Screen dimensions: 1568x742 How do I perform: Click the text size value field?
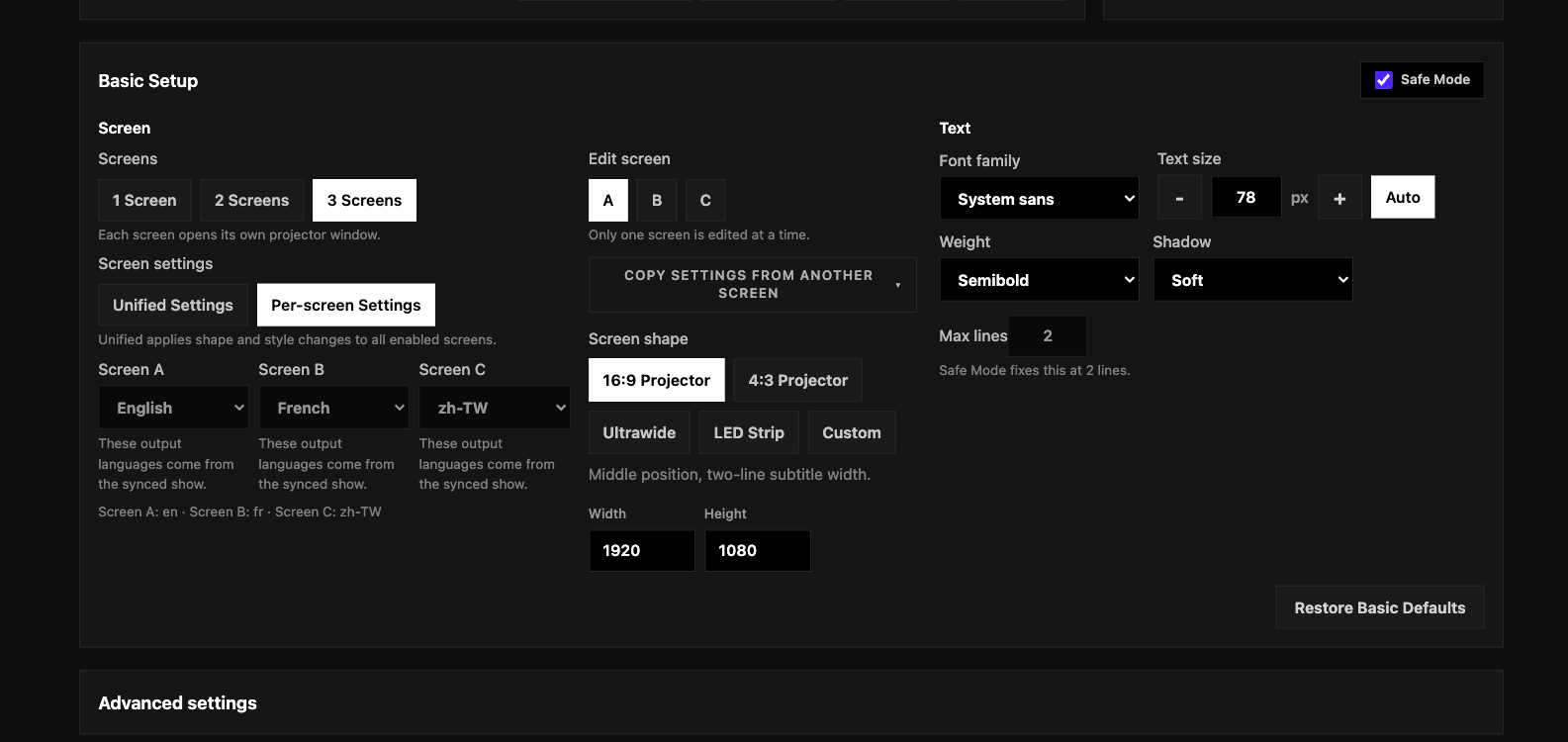click(1246, 198)
